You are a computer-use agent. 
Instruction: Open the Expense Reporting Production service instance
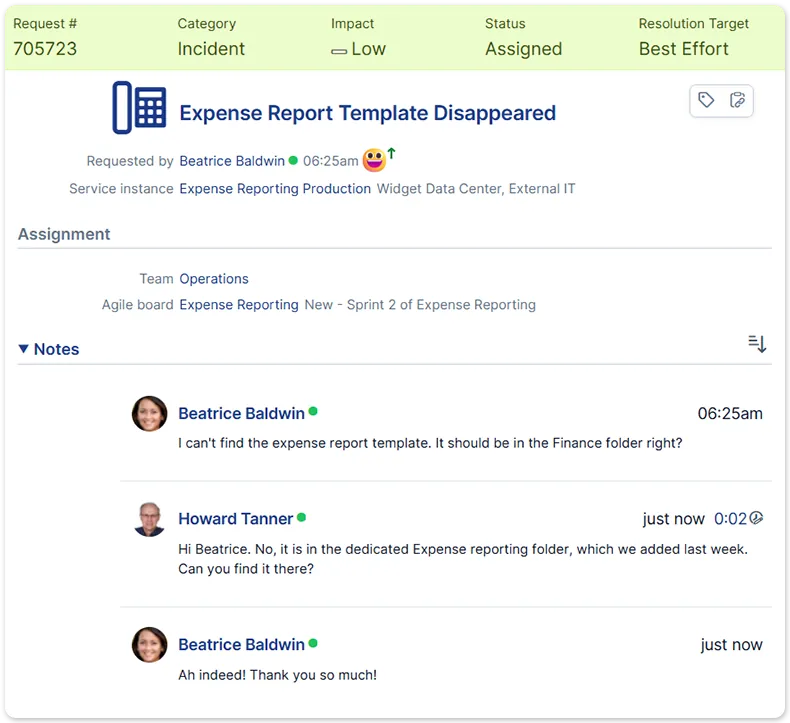(x=275, y=188)
